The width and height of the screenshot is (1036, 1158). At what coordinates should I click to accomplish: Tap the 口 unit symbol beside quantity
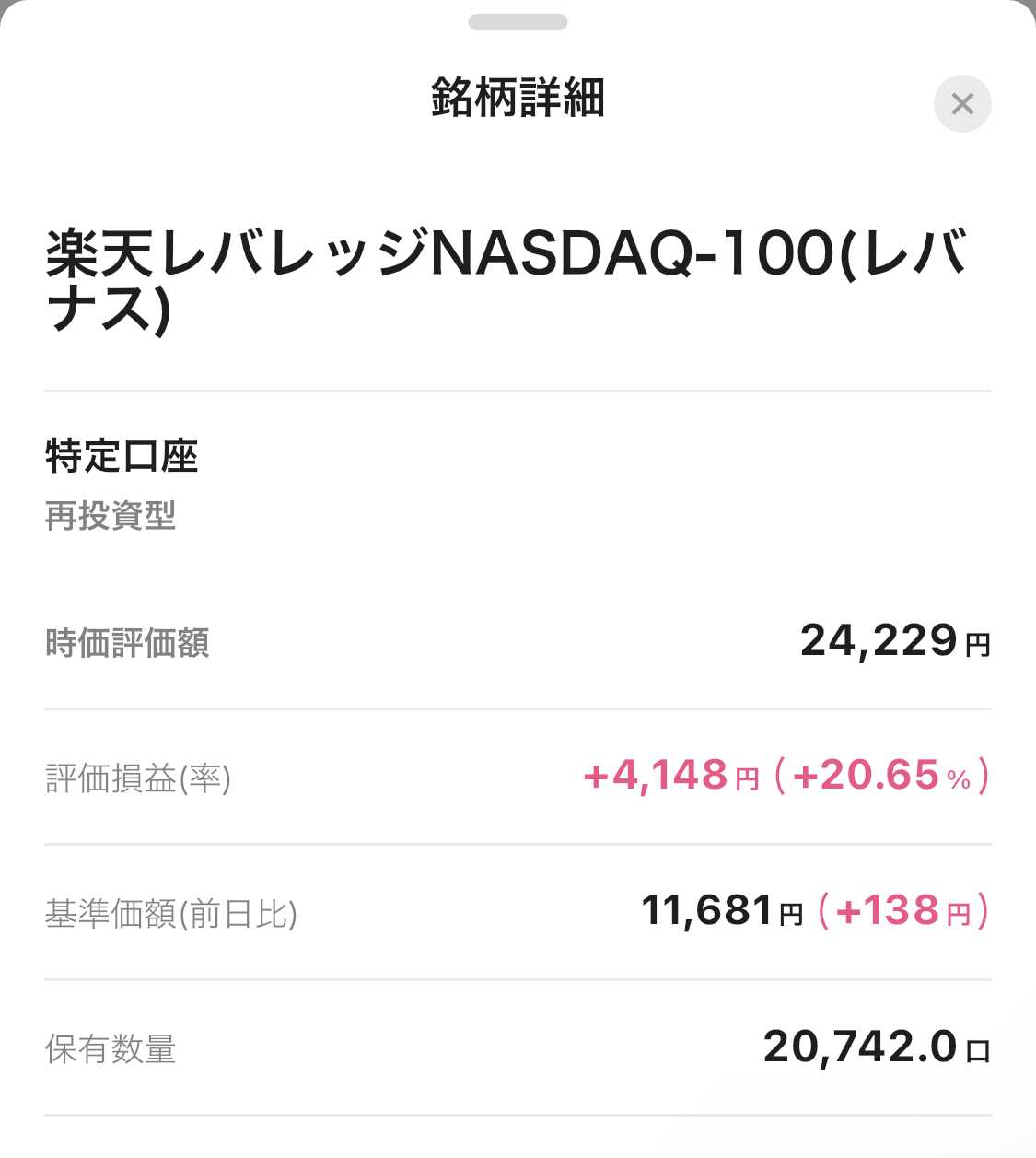(x=978, y=1050)
